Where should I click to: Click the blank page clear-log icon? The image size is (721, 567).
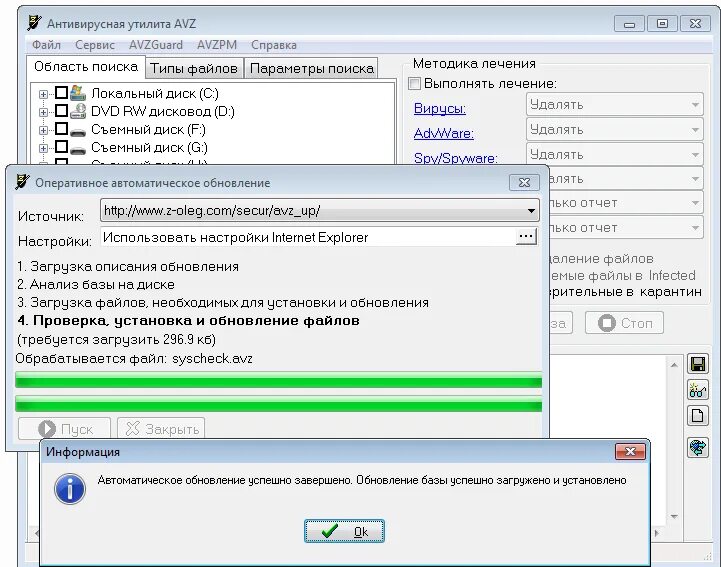[698, 416]
